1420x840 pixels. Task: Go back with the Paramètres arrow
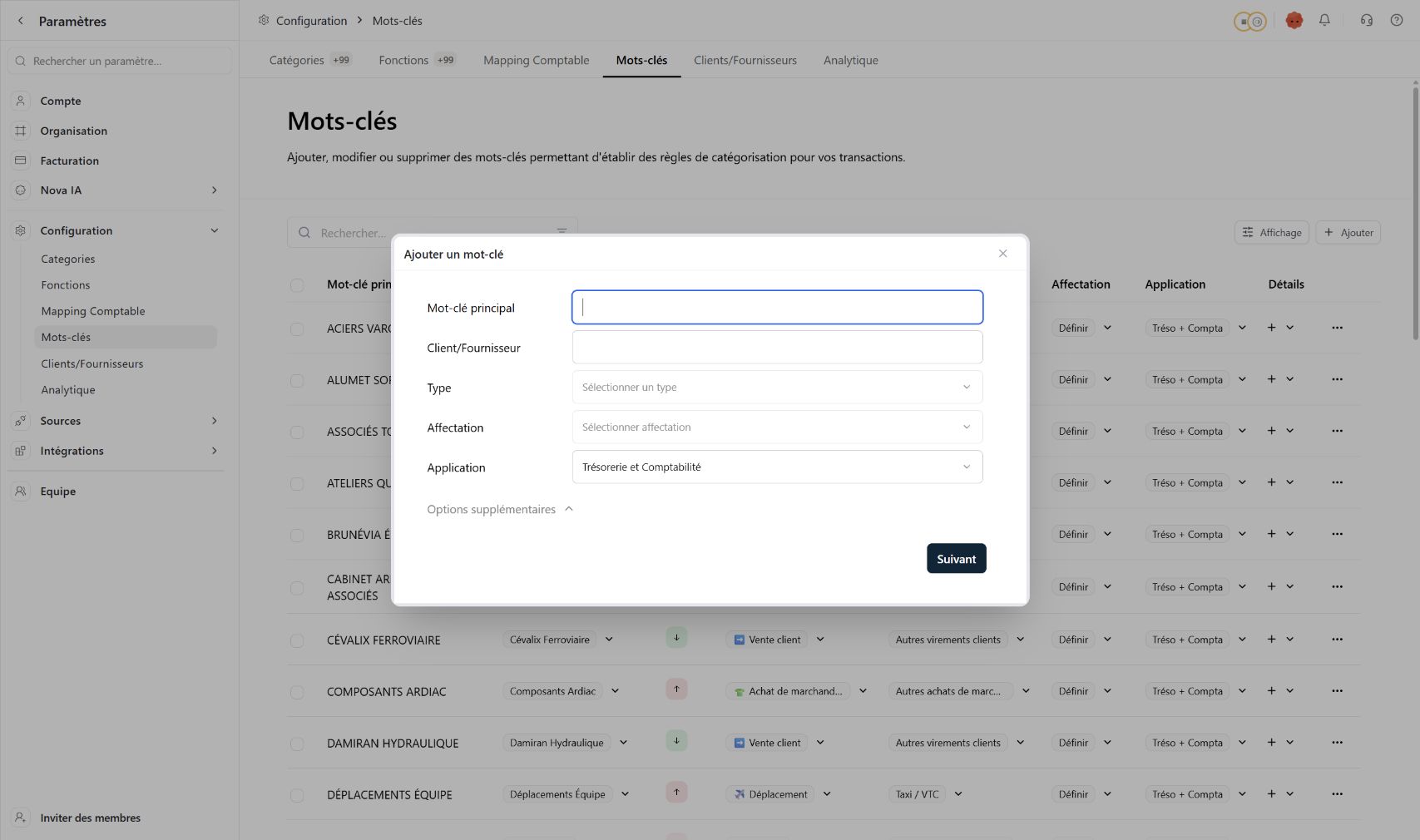(21, 21)
